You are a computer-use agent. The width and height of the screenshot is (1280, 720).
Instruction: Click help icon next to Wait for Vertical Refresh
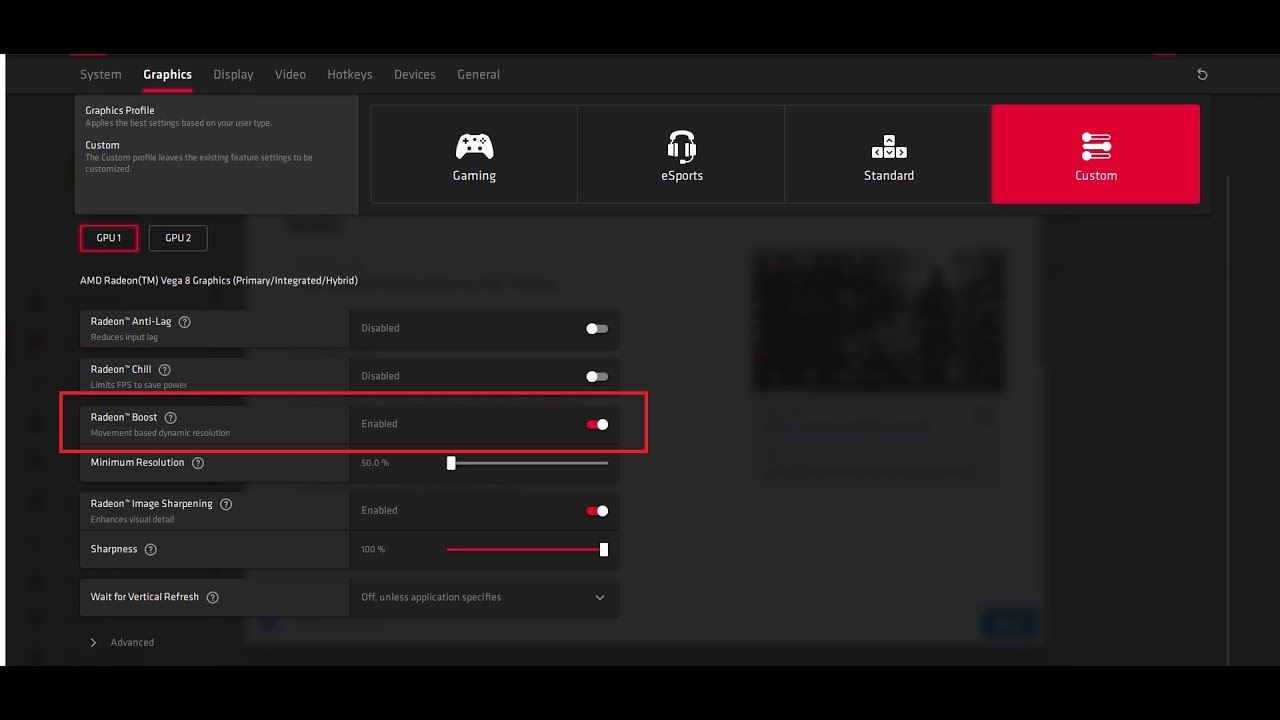point(212,597)
